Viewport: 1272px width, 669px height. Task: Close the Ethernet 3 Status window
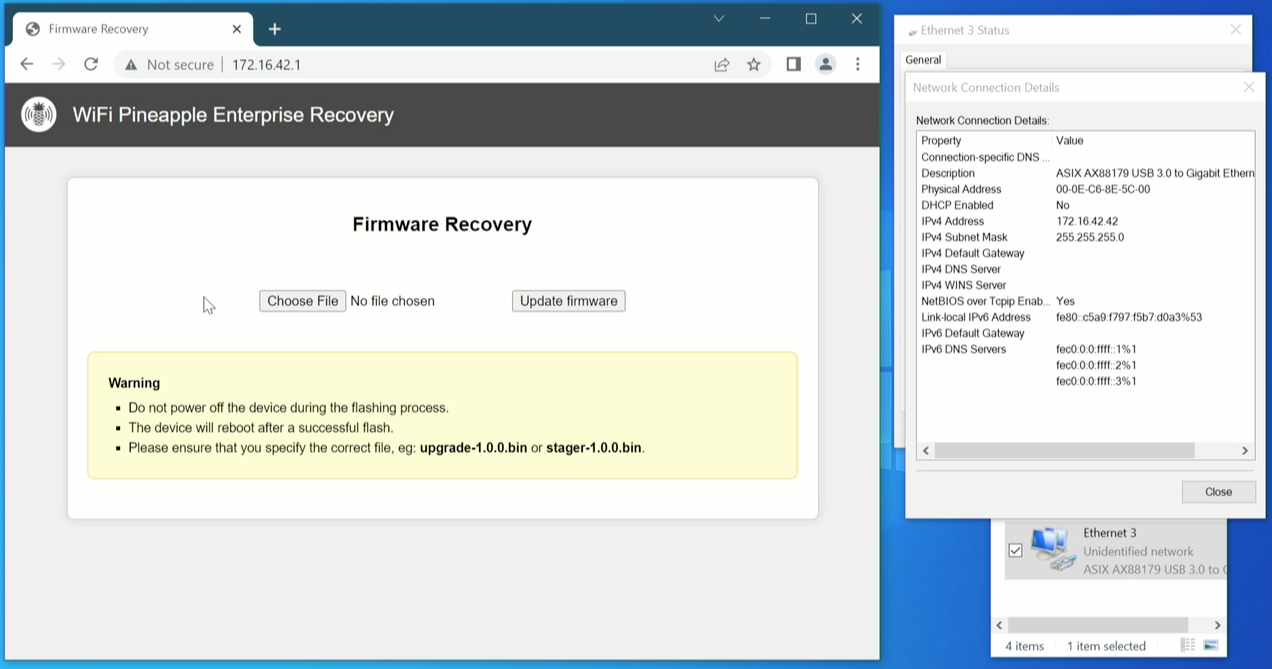[x=1235, y=30]
